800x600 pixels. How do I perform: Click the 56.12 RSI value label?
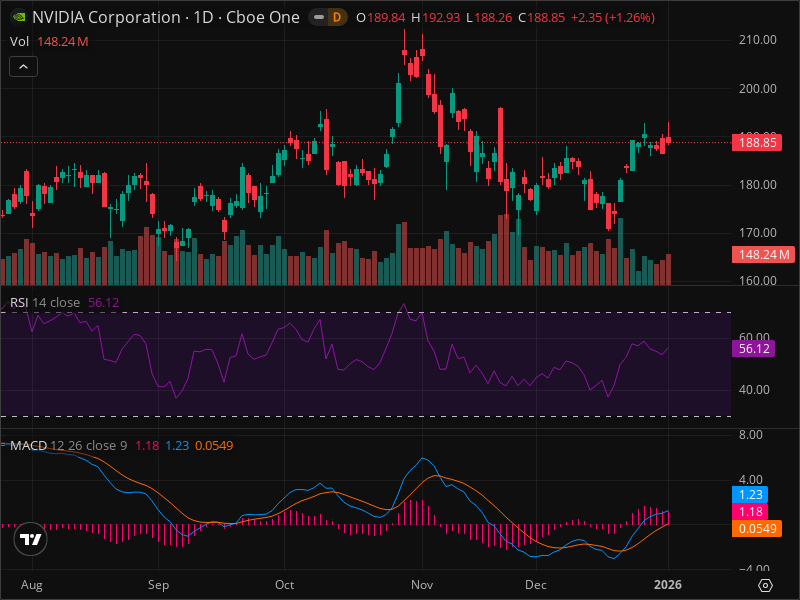tap(754, 348)
